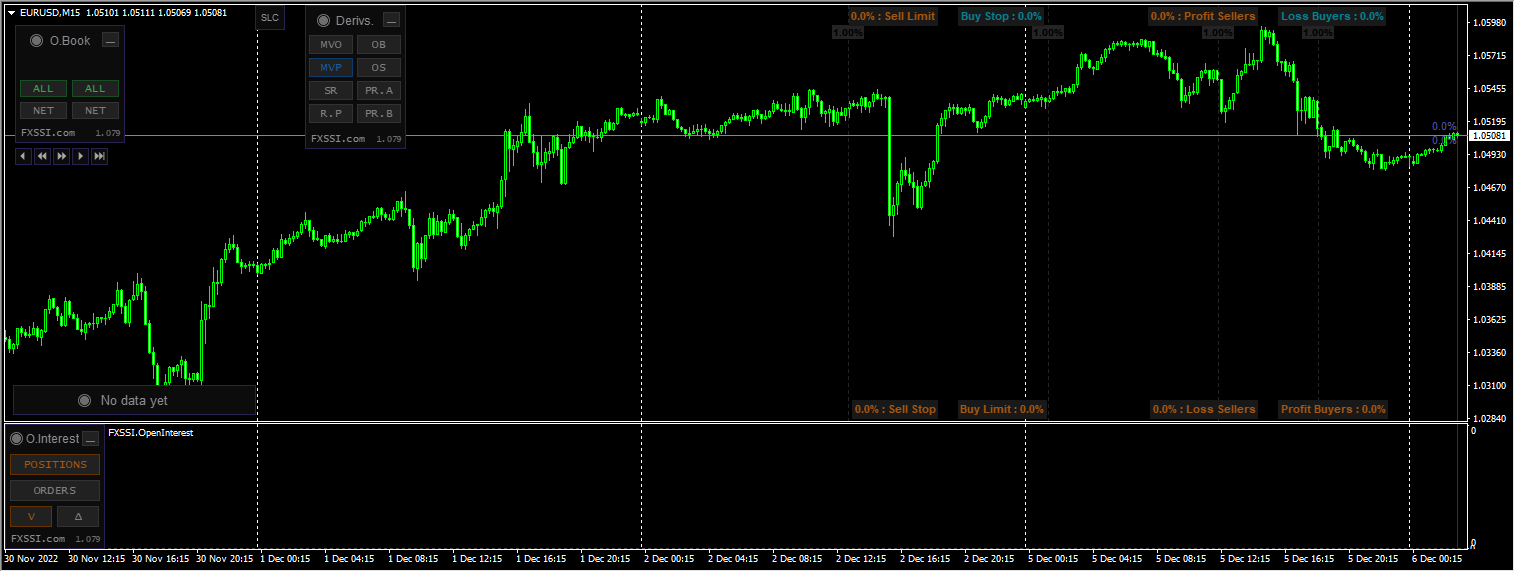Viewport: 1515px width, 572px height.
Task: Select the left ALL button in O.Book
Action: point(43,89)
